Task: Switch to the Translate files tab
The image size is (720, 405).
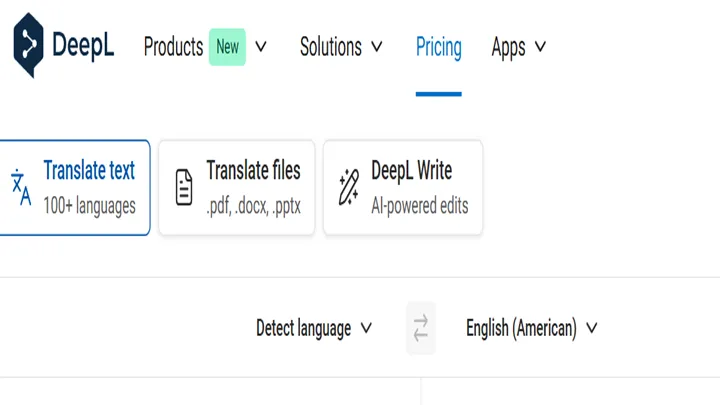Action: [x=253, y=171]
